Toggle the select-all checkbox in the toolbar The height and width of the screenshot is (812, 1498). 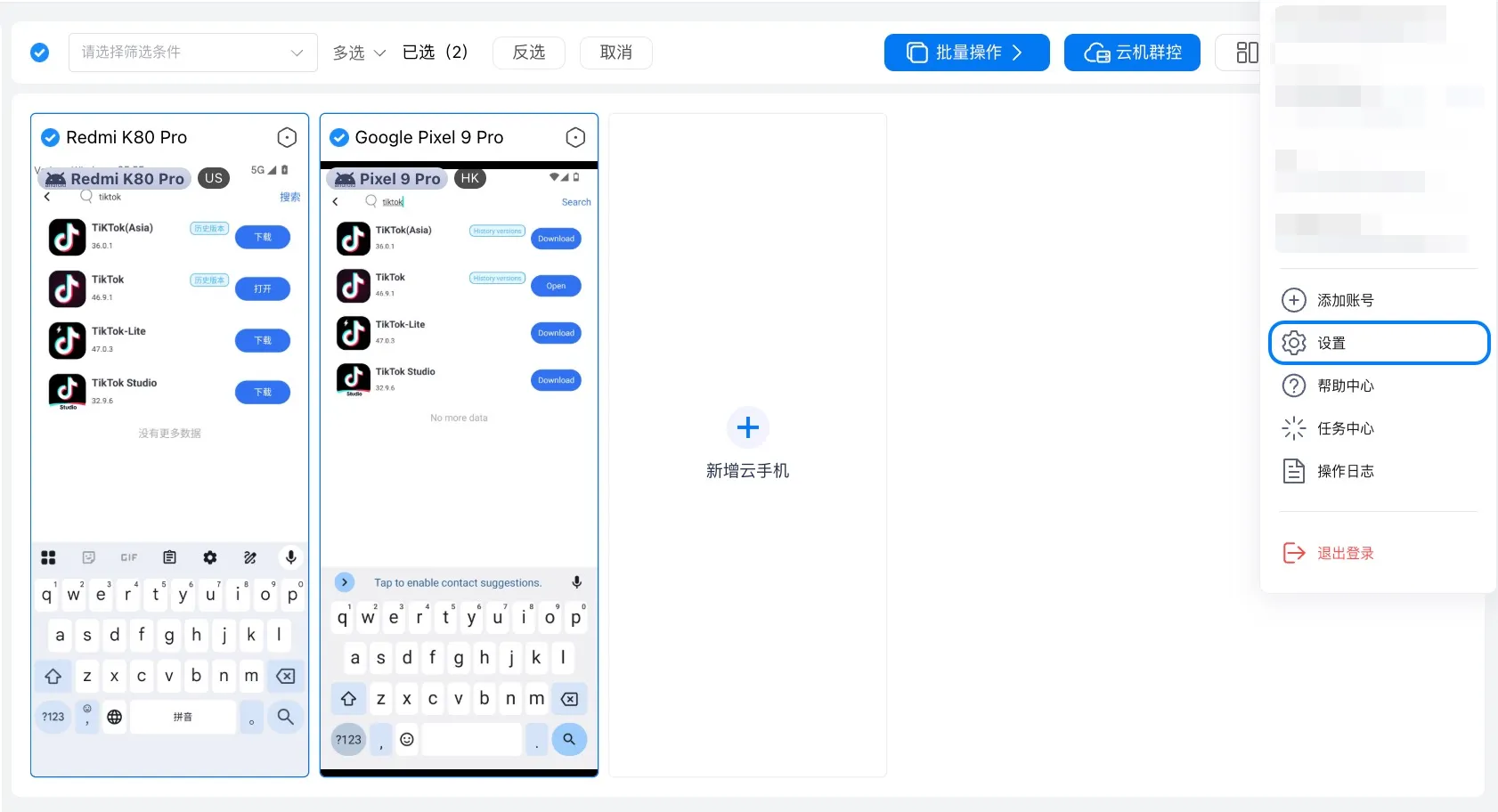coord(40,53)
